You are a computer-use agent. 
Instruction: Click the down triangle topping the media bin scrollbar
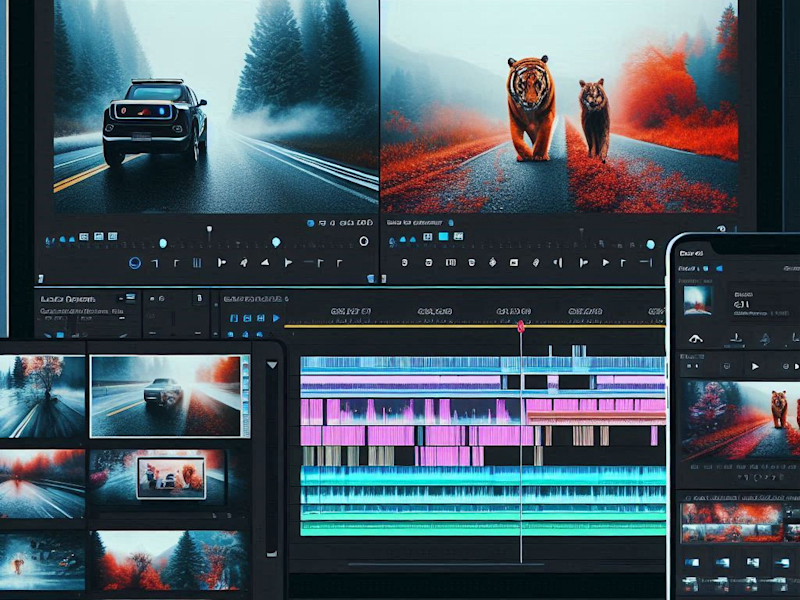(272, 365)
